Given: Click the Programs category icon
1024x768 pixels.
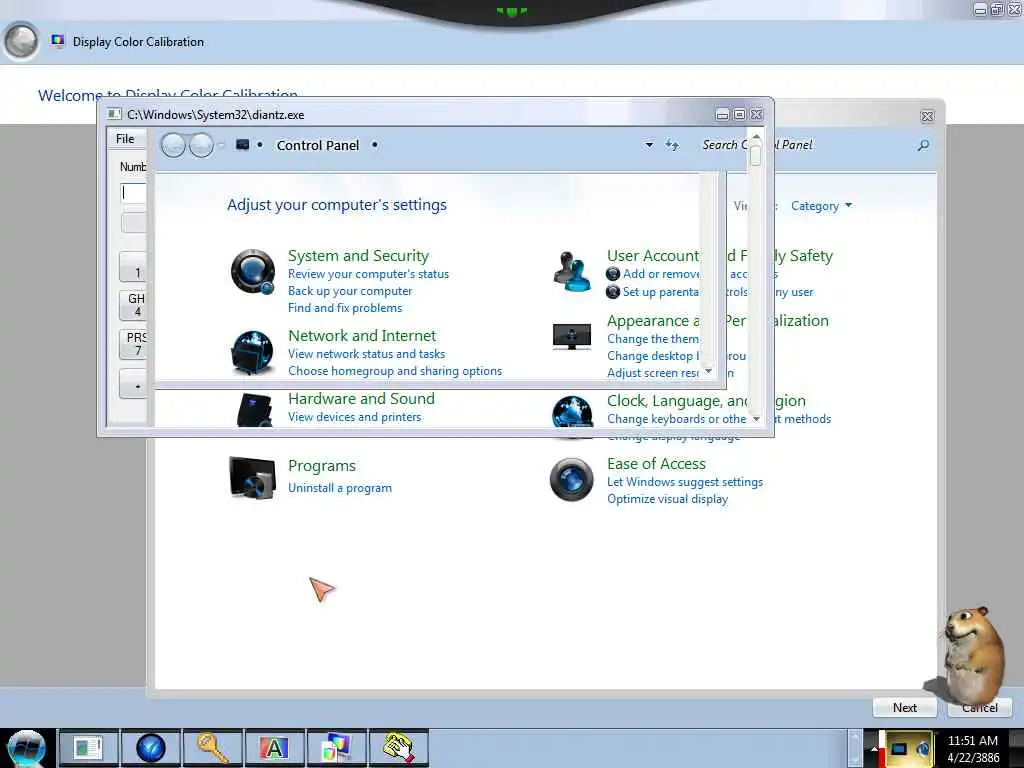Looking at the screenshot, I should 252,477.
